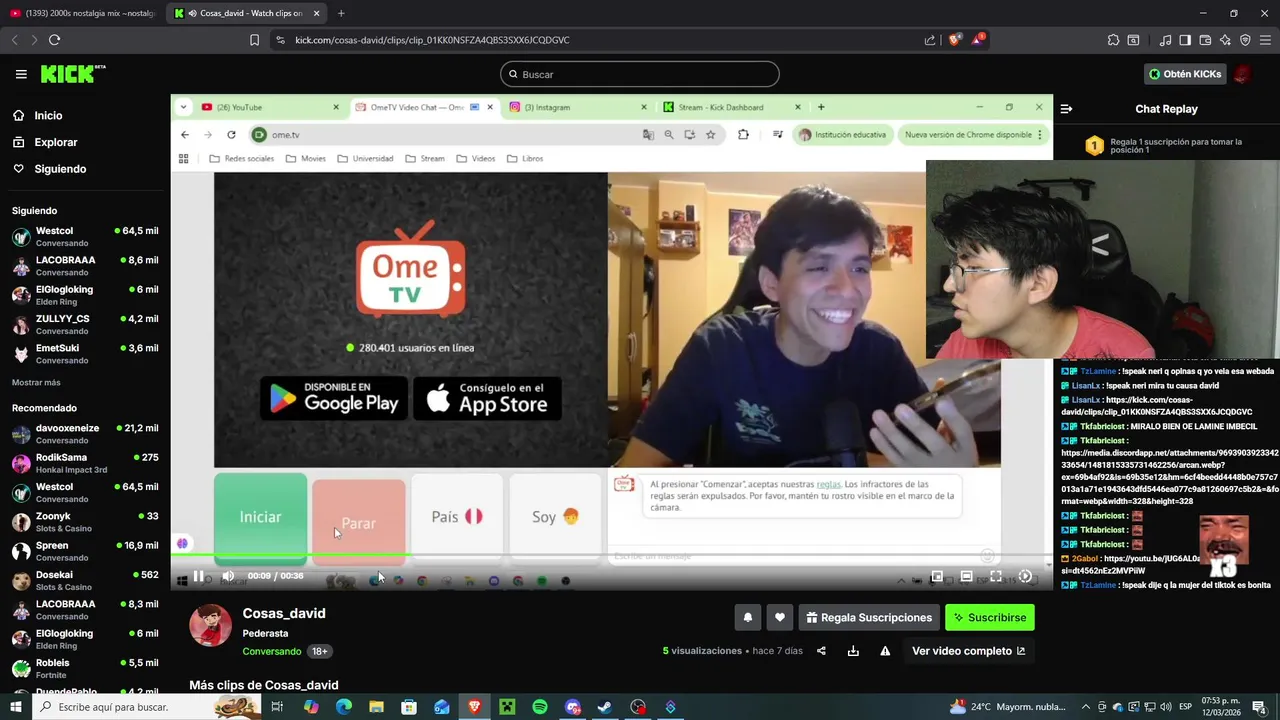1280x720 pixels.
Task: Click the notification bell for Cosas_david
Action: 747,618
